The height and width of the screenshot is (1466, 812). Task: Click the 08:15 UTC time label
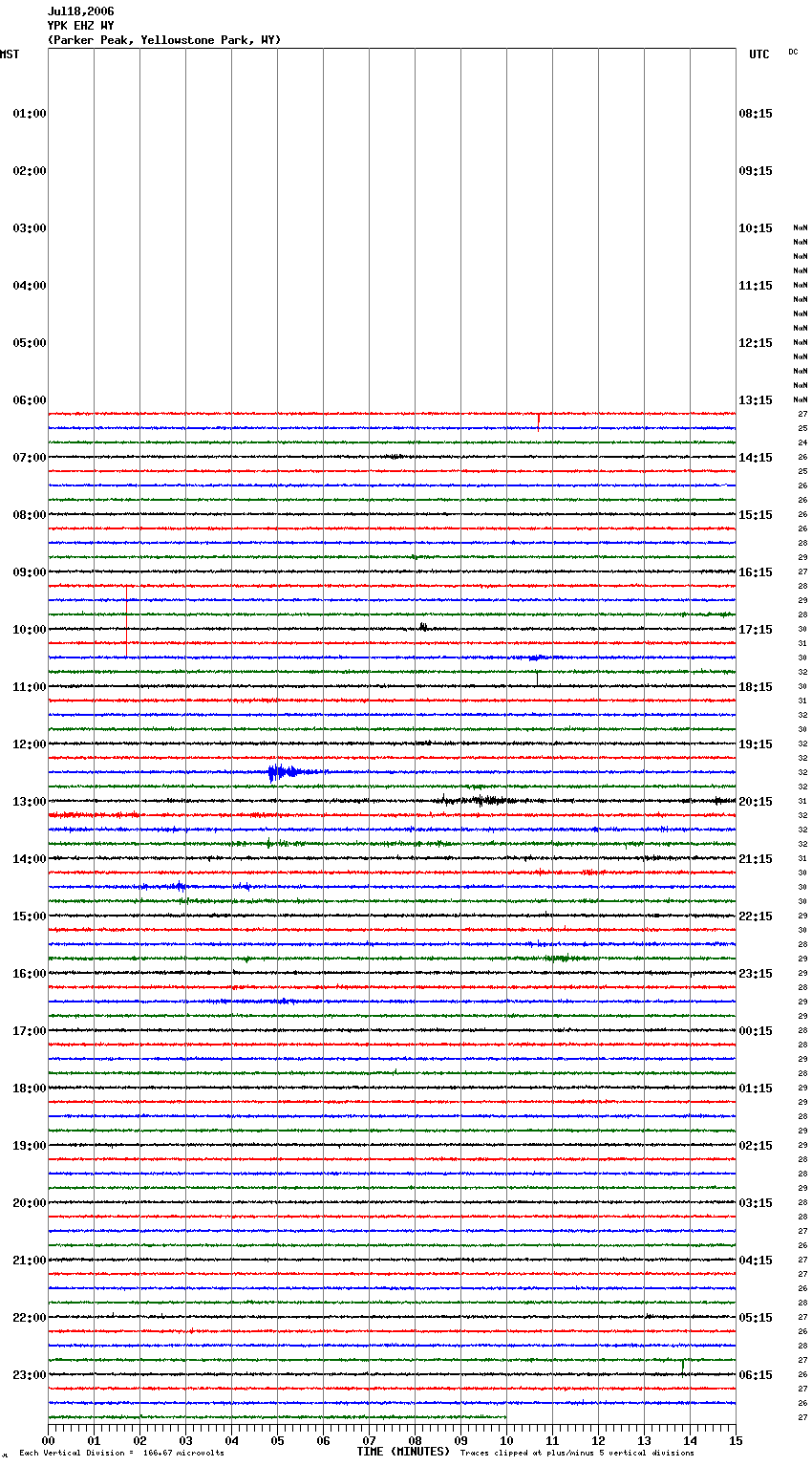[756, 114]
